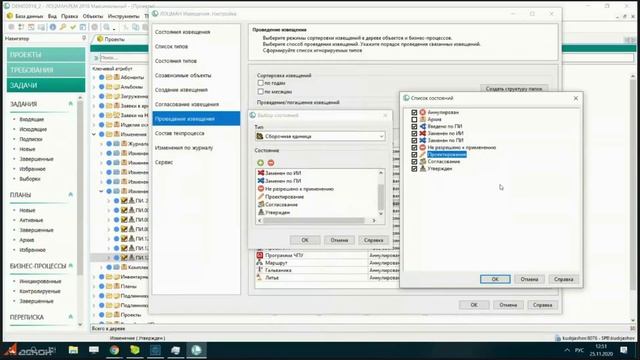Expand the Абоненты tree folder
Screen dimensions: 640x360
point(94,77)
